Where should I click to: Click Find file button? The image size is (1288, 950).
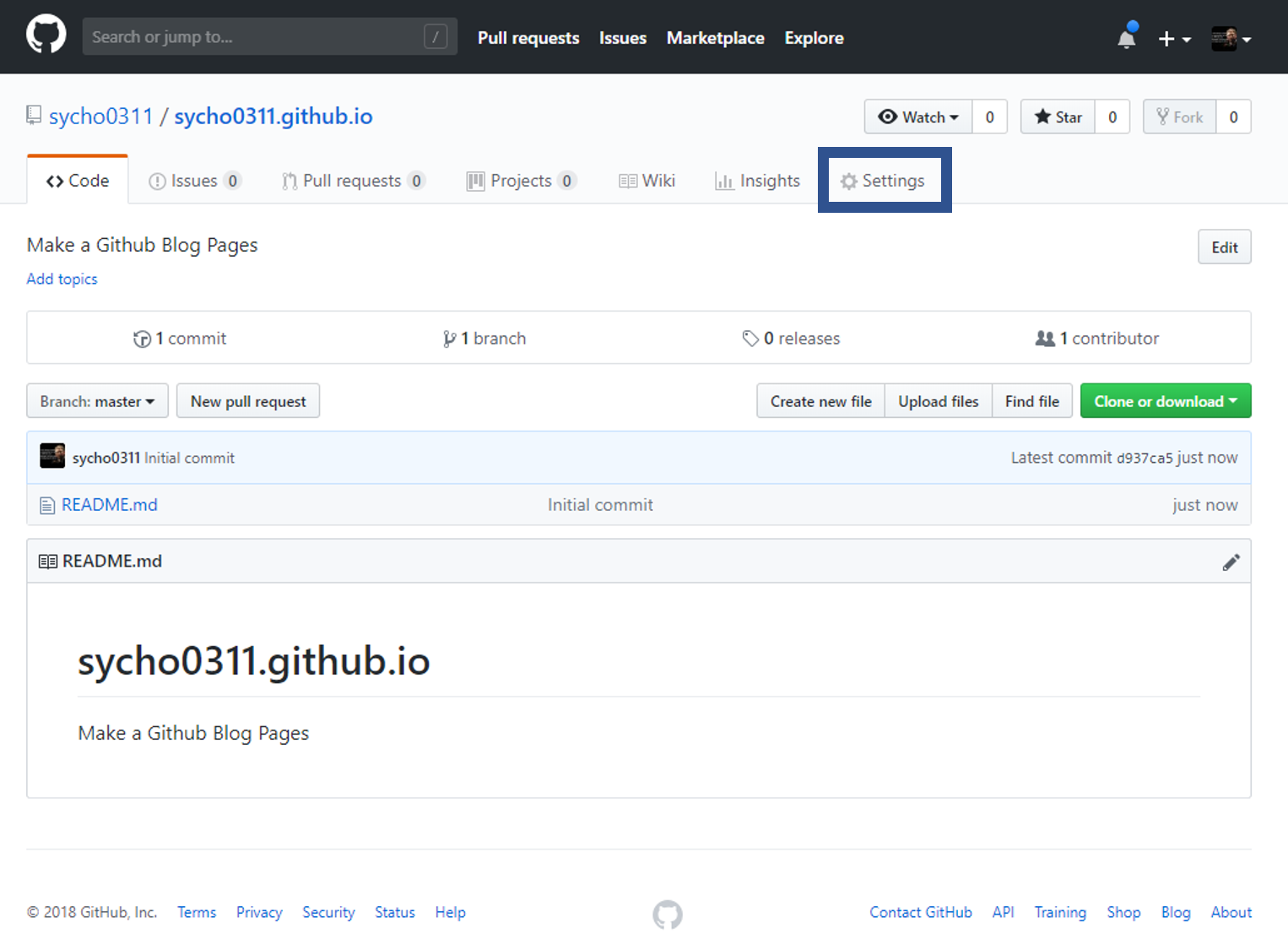(1032, 401)
